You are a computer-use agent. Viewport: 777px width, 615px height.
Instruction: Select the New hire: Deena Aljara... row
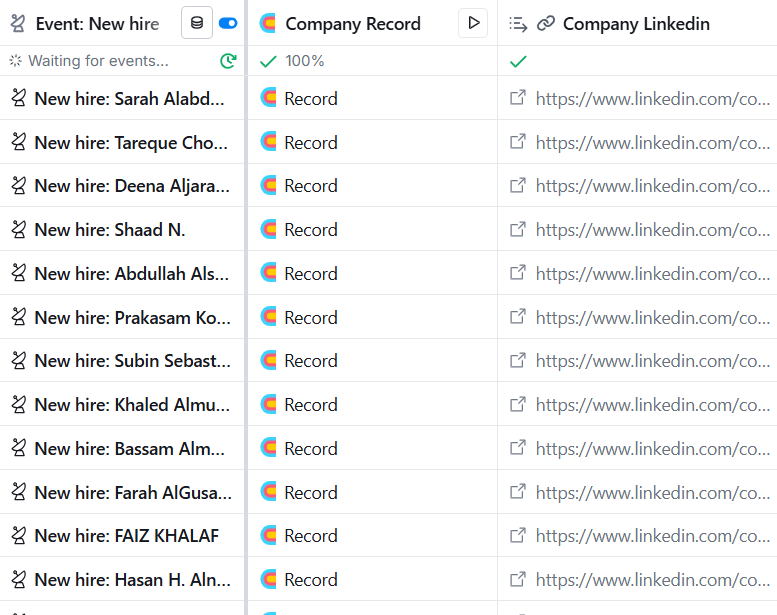[x=122, y=186]
